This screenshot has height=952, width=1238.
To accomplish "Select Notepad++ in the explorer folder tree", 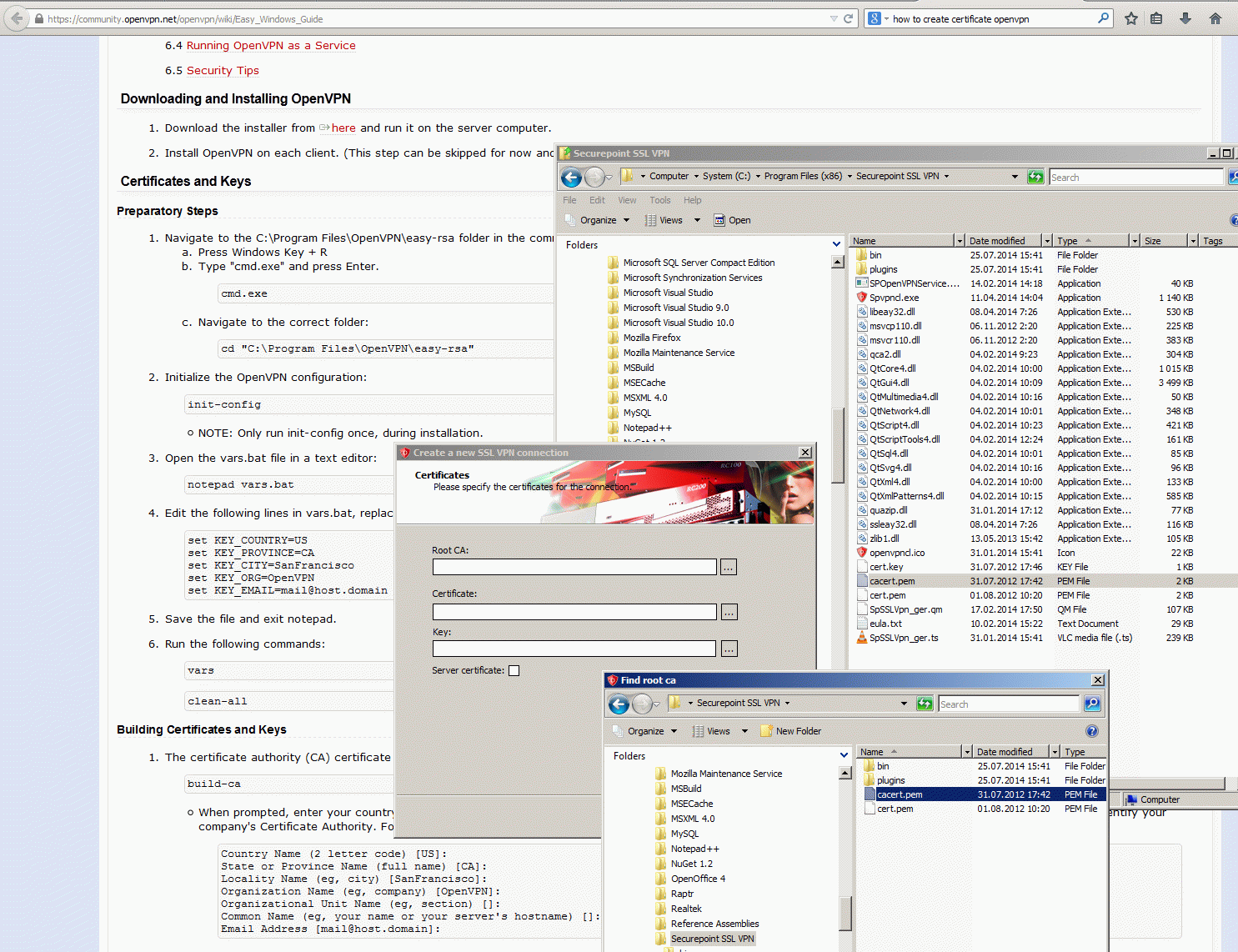I will 647,428.
